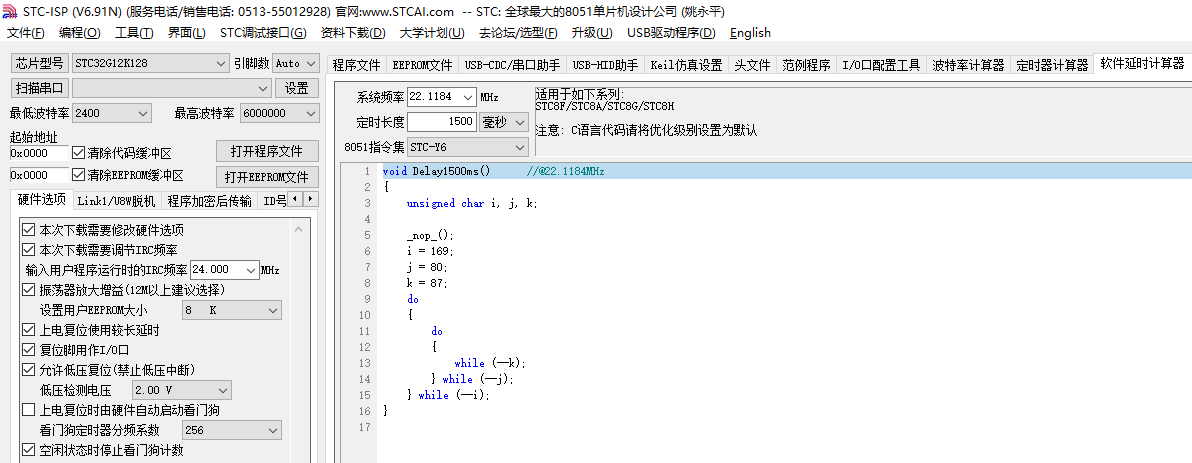This screenshot has width=1192, height=463.
Task: Open the 资料下载(D) menu
Action: click(353, 33)
